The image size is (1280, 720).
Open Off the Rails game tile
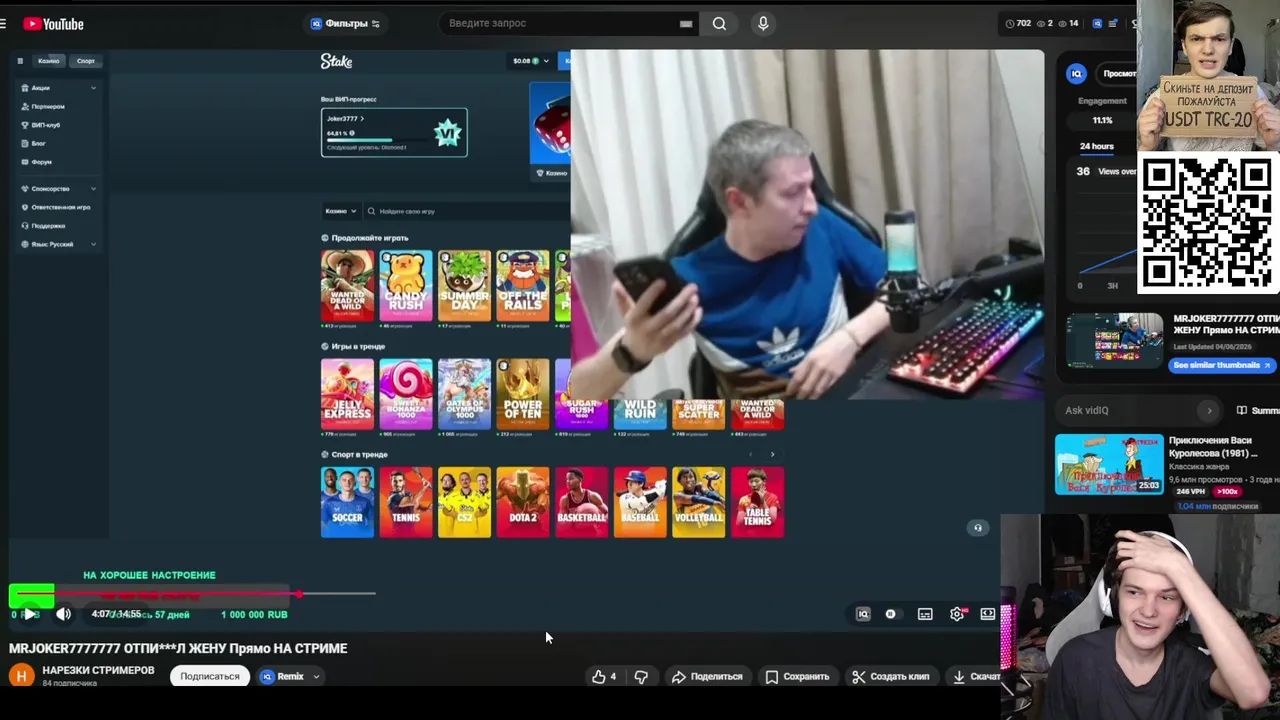pos(523,285)
